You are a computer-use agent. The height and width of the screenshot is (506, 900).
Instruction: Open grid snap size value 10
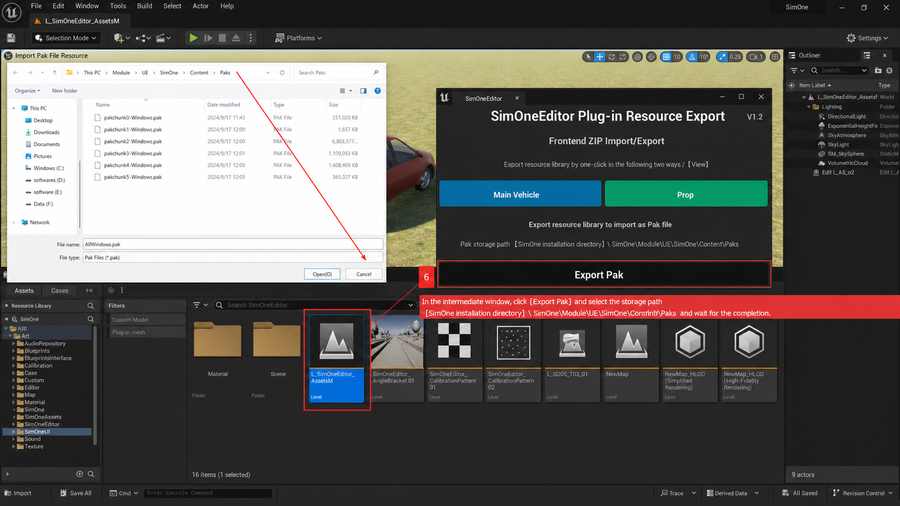pyautogui.click(x=677, y=56)
